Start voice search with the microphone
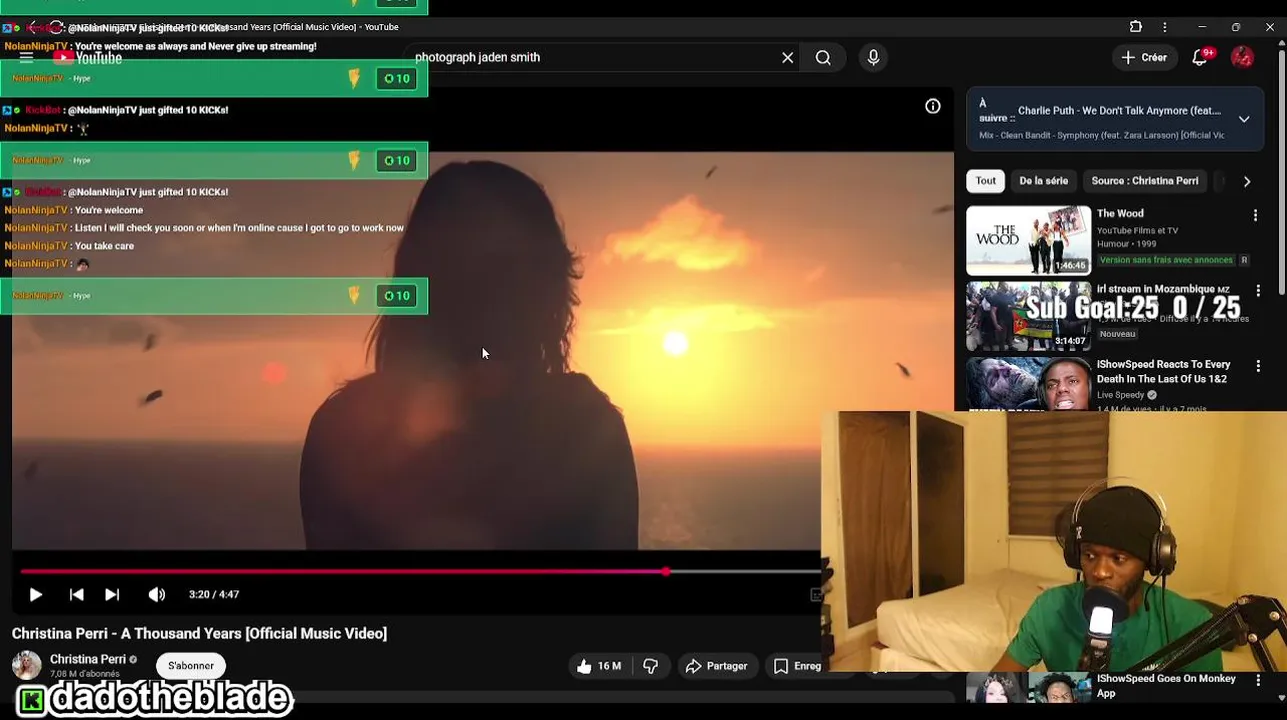This screenshot has height=720, width=1287. pyautogui.click(x=873, y=58)
